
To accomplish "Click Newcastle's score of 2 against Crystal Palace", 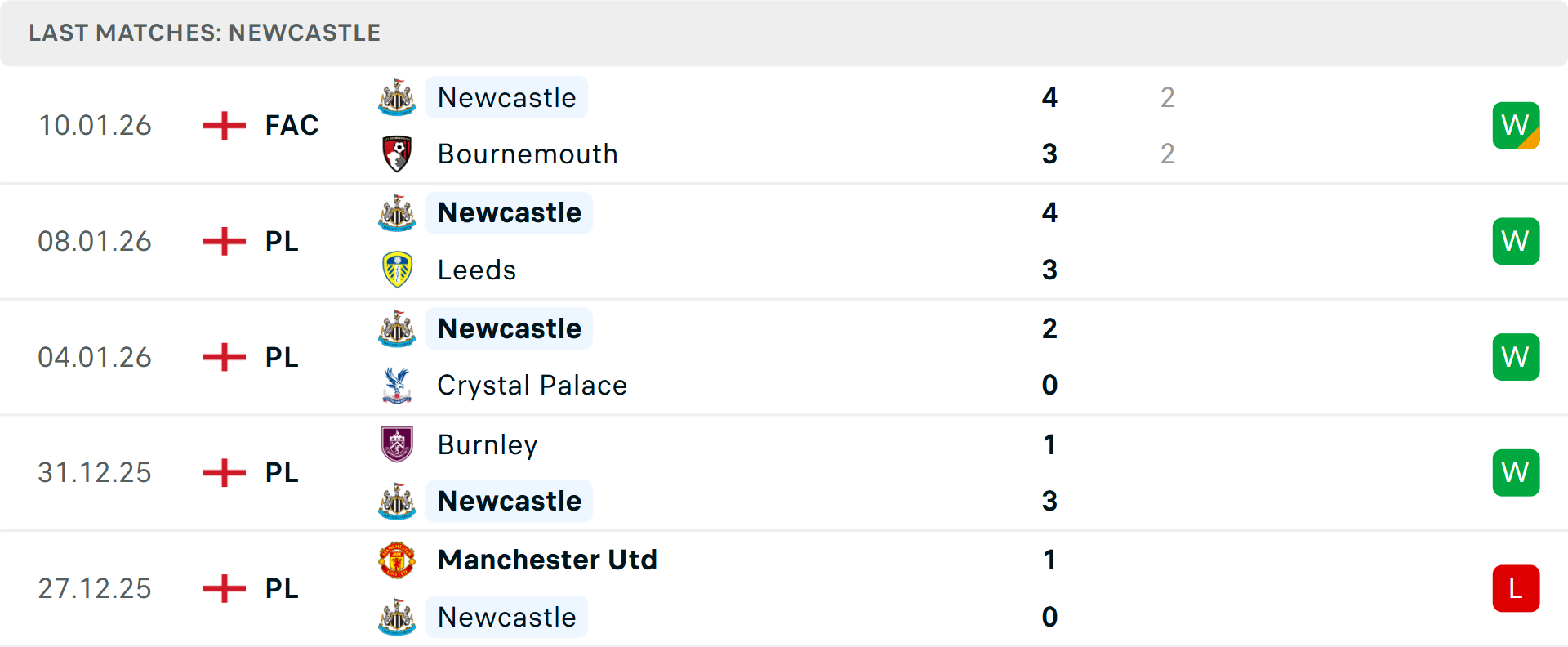I will click(x=1049, y=328).
